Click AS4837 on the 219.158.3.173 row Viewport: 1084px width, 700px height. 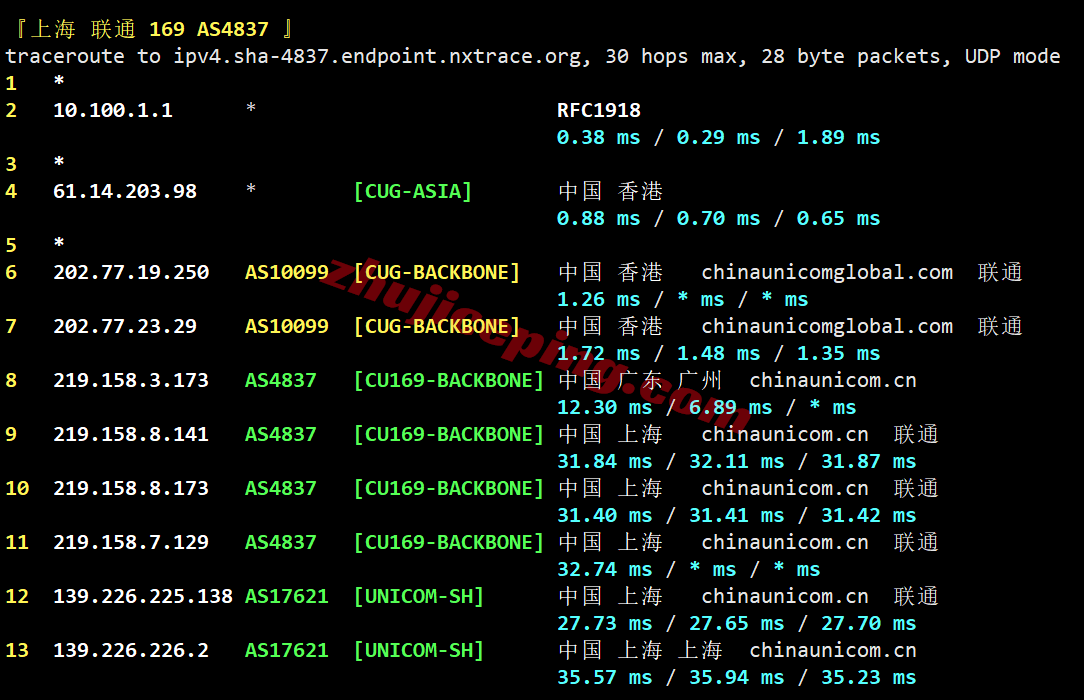pos(280,380)
